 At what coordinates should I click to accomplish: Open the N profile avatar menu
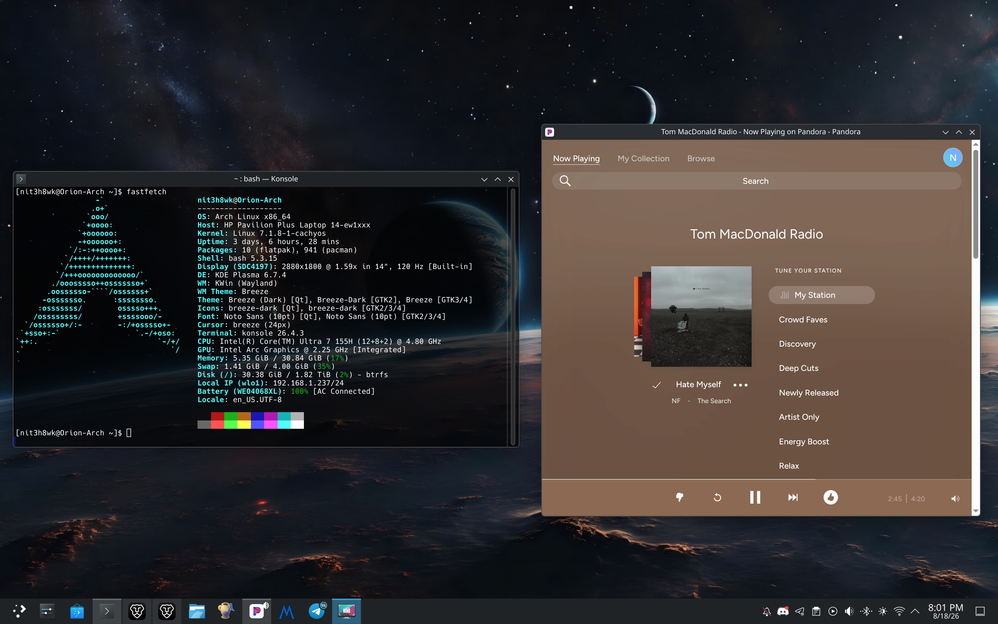[x=952, y=158]
